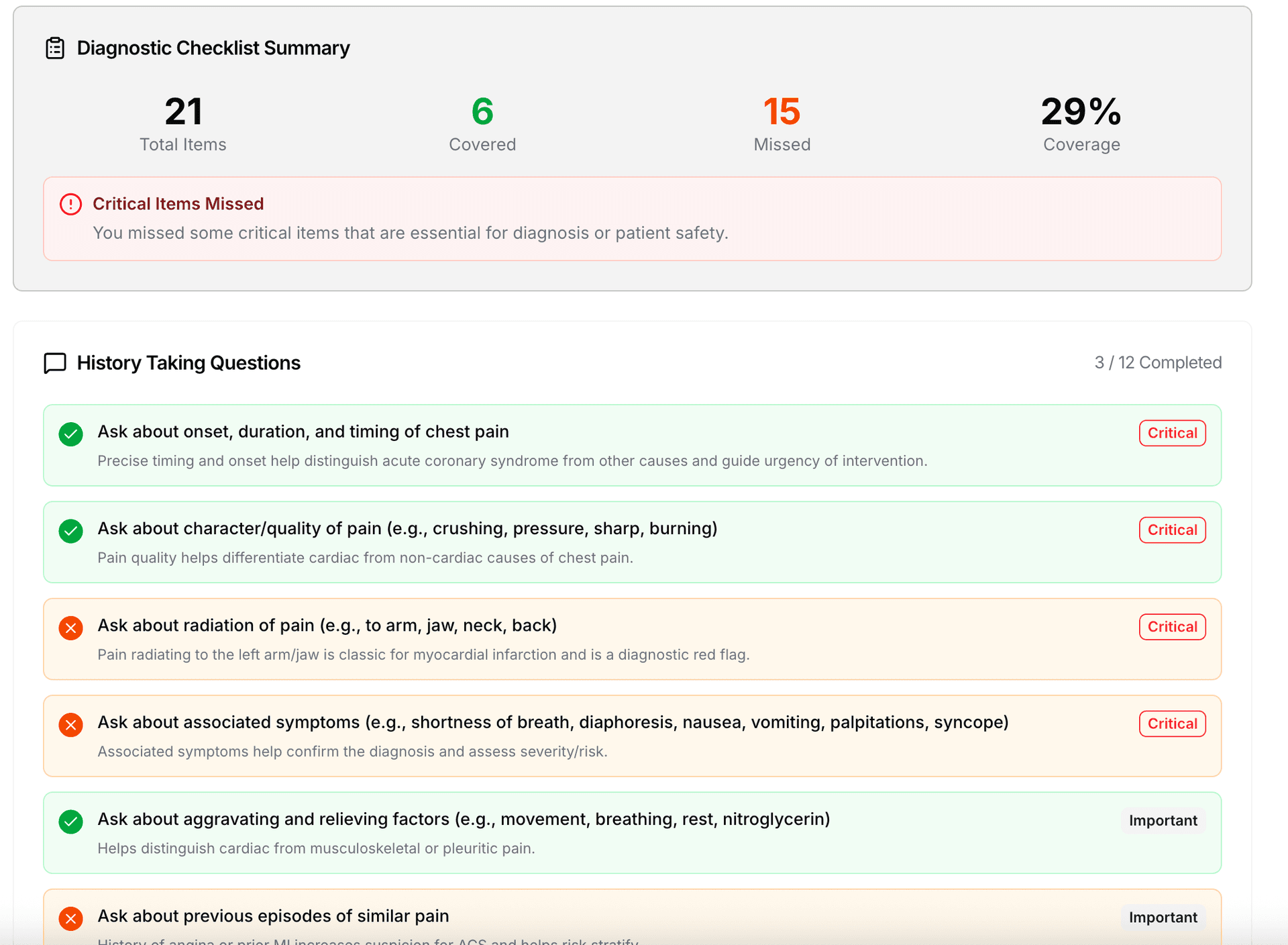Viewport: 1288px width, 945px height.
Task: Click the 29% Coverage statistic
Action: 1081,112
